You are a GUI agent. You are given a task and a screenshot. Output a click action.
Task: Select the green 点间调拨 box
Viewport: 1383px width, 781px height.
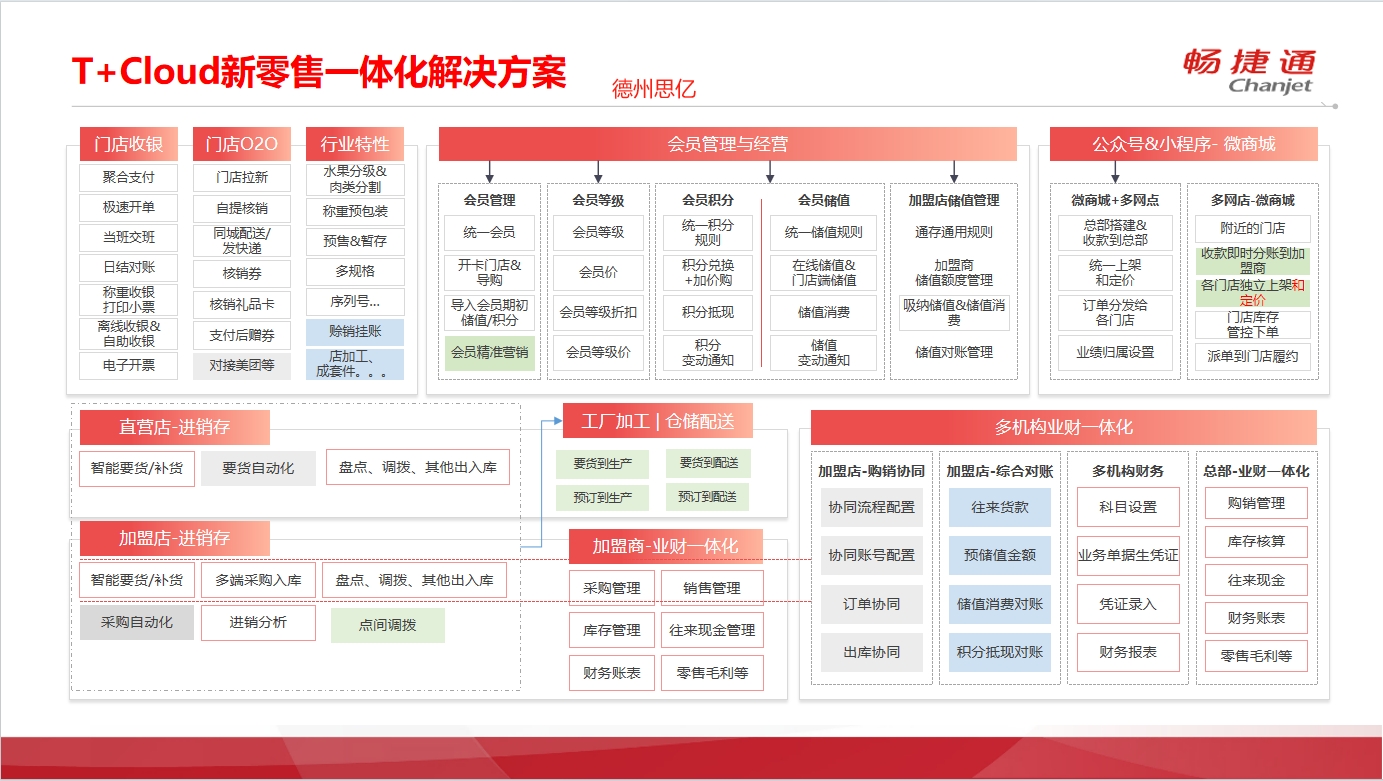click(x=388, y=625)
